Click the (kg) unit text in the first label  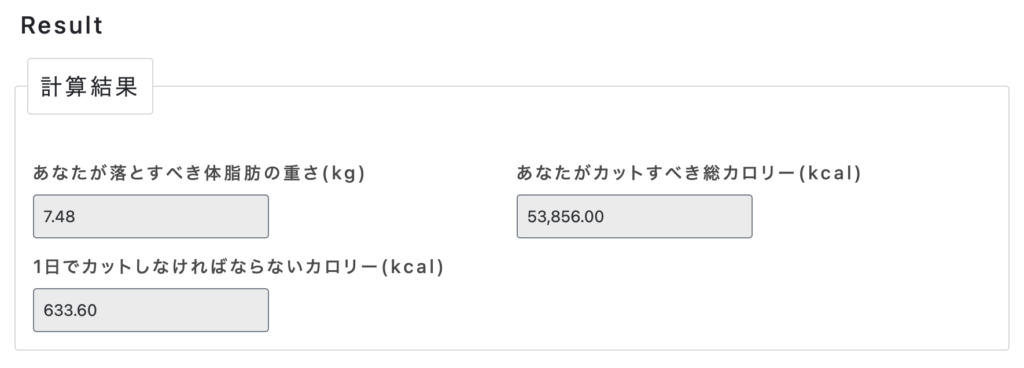(344, 174)
